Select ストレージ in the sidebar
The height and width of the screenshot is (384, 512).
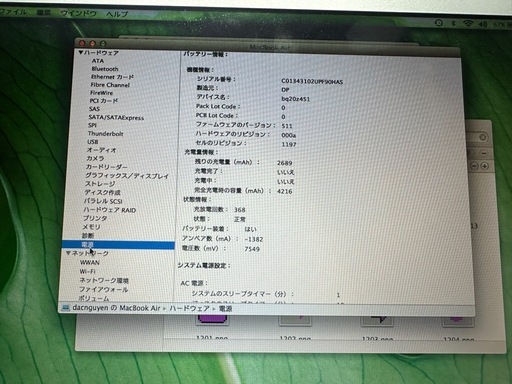tap(100, 184)
